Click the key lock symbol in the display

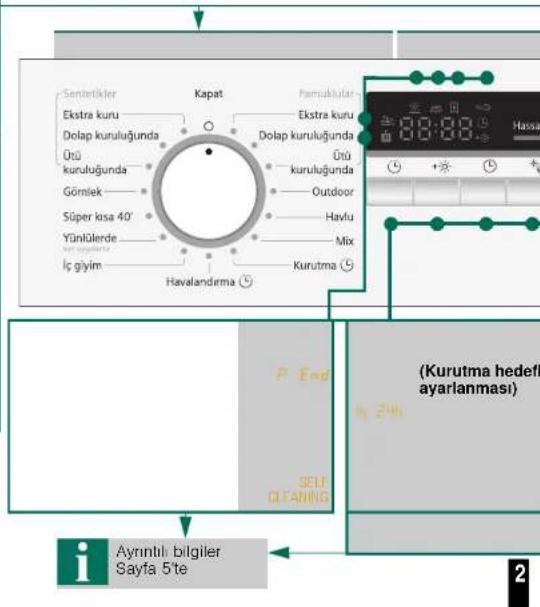tap(483, 107)
